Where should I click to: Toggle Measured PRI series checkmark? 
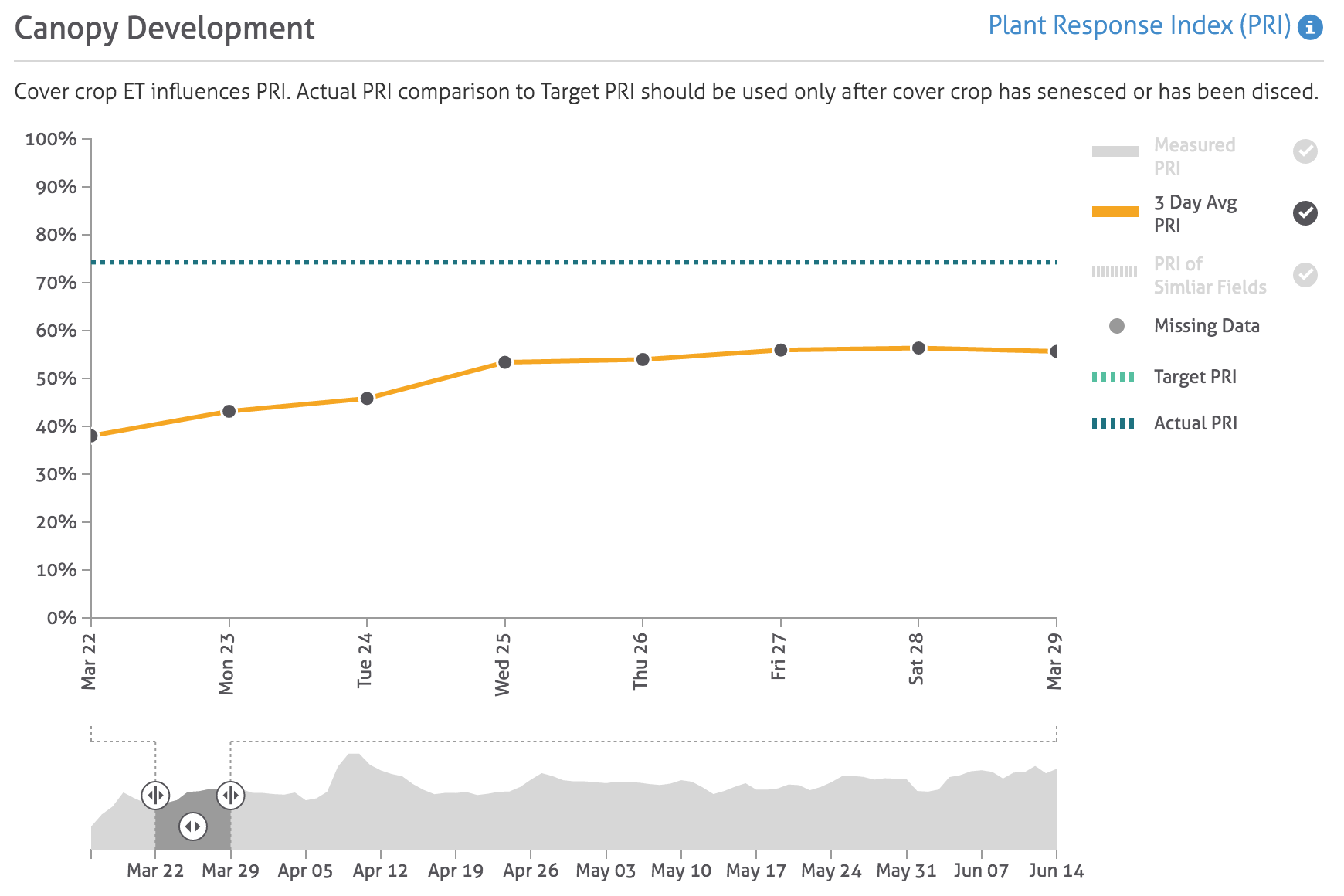pos(1305,151)
